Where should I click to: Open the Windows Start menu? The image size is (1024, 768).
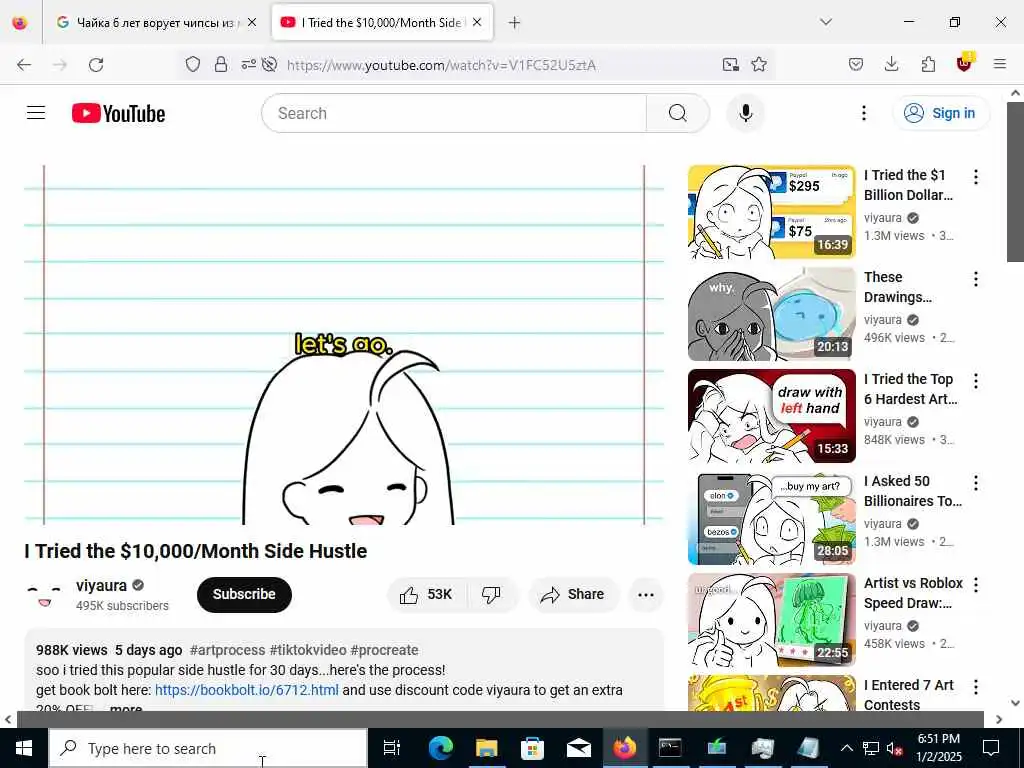click(x=24, y=748)
